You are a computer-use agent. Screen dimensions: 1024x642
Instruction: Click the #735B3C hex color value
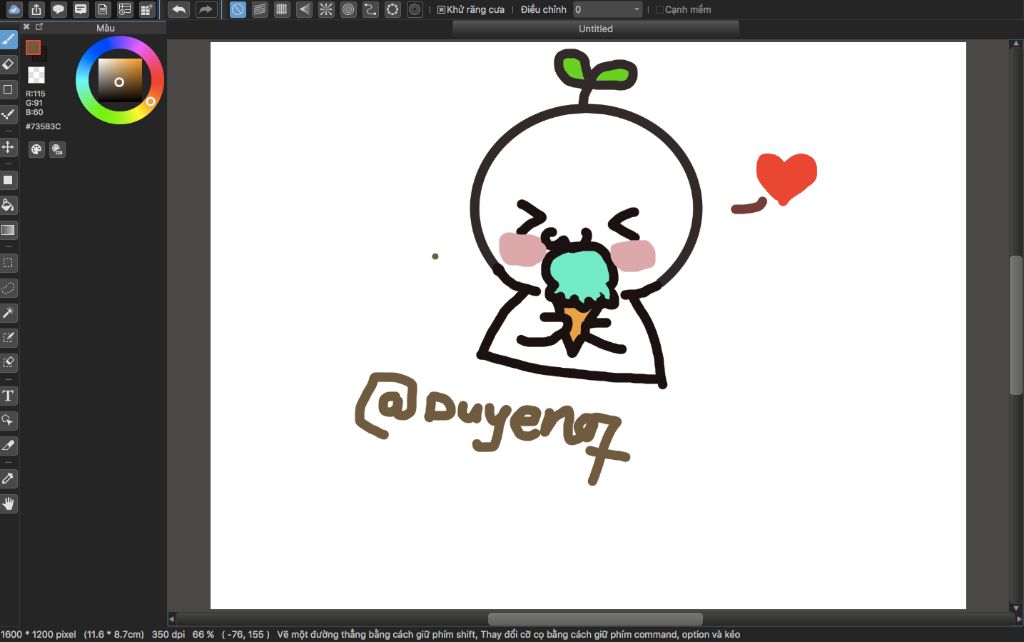coord(43,127)
